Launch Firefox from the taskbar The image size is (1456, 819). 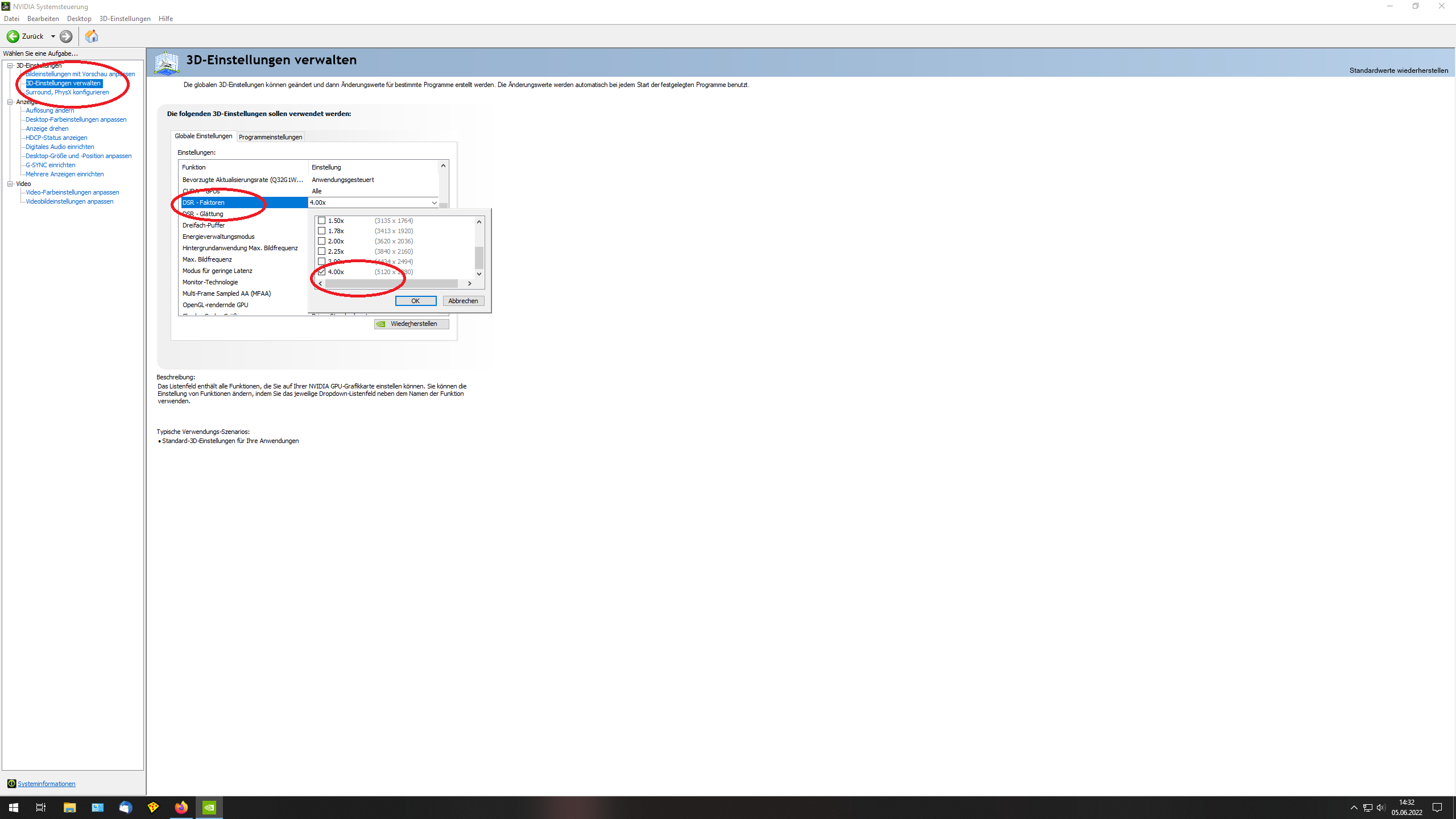click(181, 807)
